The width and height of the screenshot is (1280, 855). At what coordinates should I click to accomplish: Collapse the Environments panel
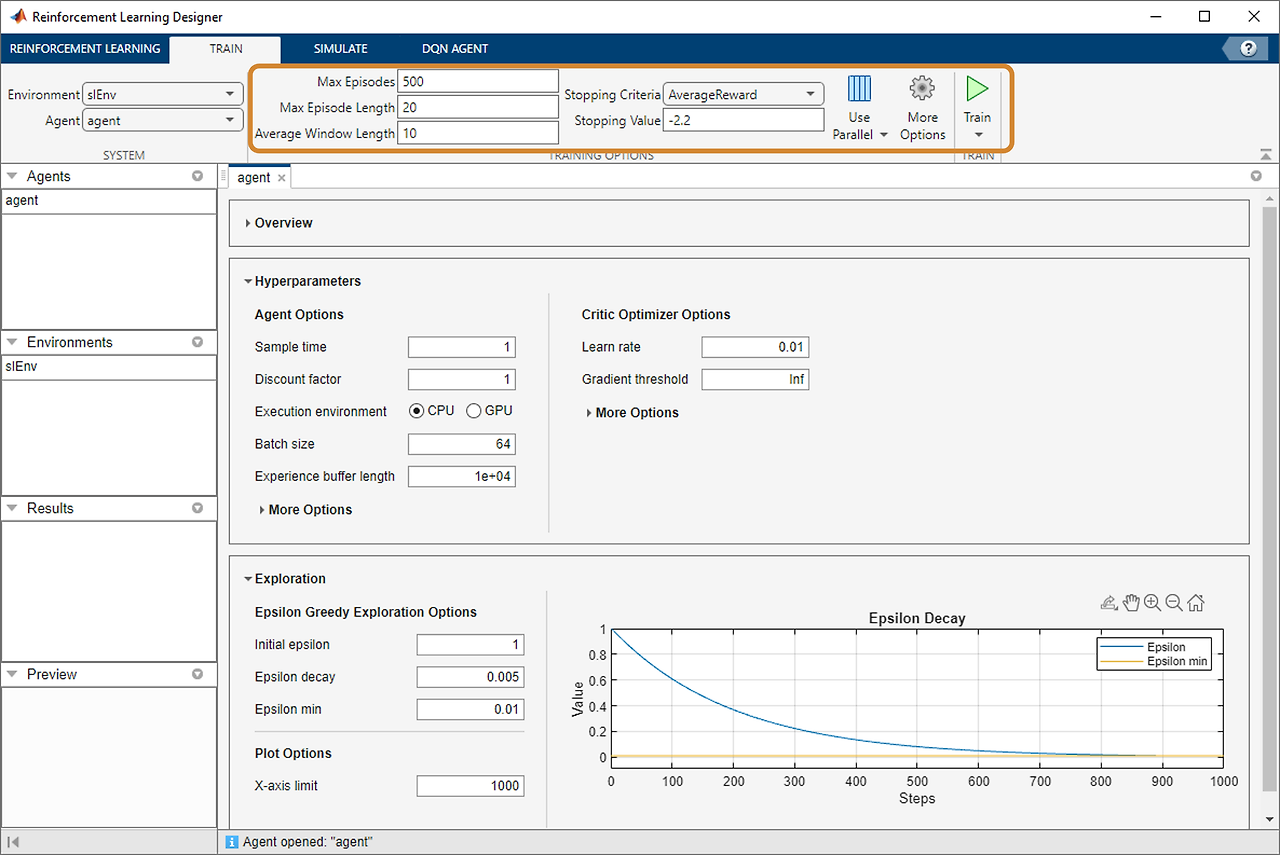(x=12, y=342)
